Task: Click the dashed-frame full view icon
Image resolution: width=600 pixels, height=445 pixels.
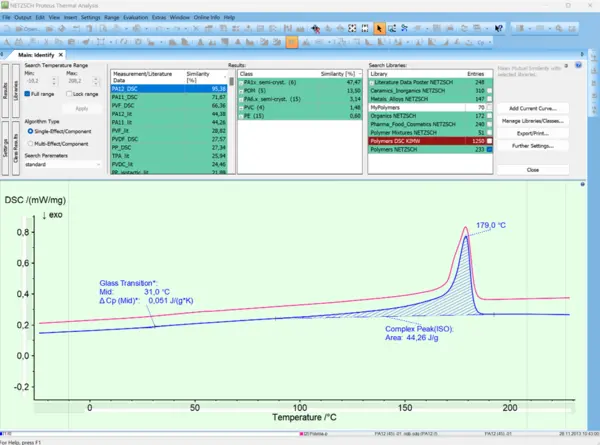Action: [365, 29]
